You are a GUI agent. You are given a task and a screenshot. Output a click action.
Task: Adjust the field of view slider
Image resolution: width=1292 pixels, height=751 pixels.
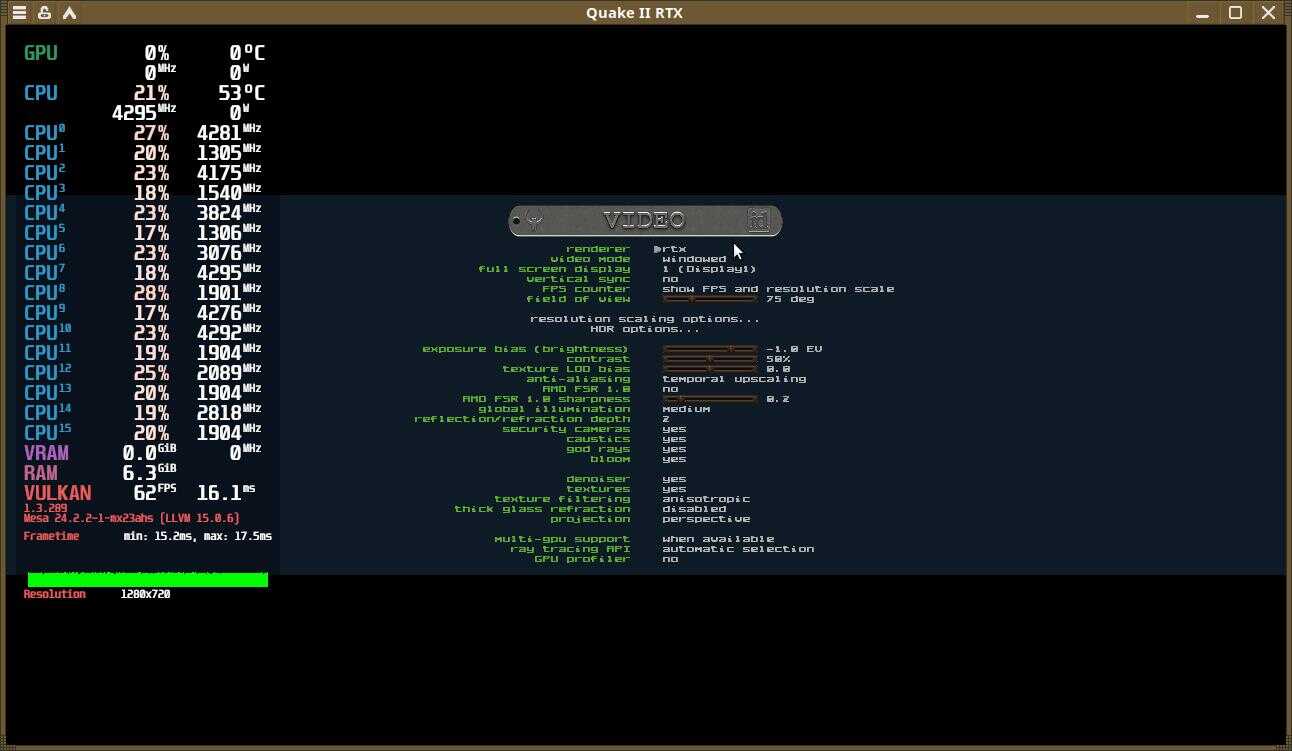[x=710, y=299]
